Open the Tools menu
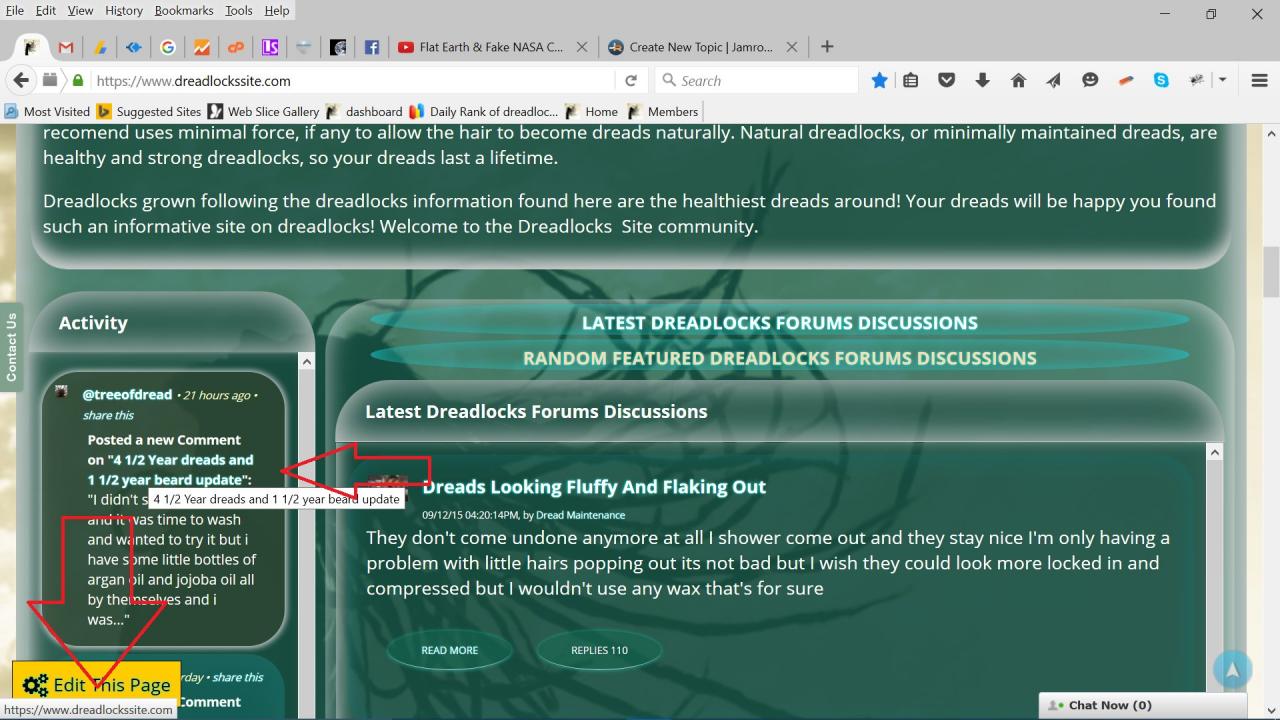This screenshot has width=1280, height=720. pos(239,11)
